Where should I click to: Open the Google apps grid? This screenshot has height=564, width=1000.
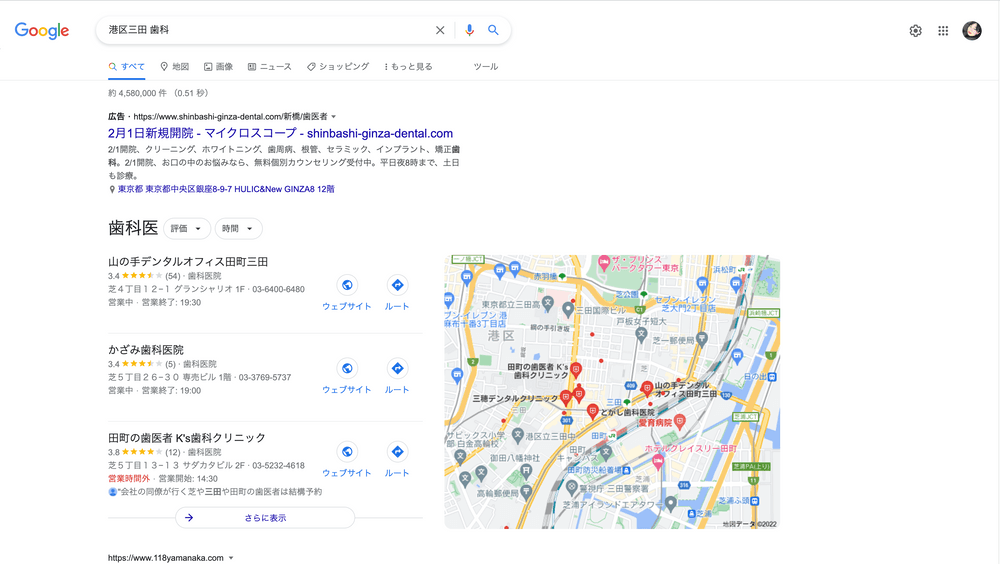click(943, 31)
